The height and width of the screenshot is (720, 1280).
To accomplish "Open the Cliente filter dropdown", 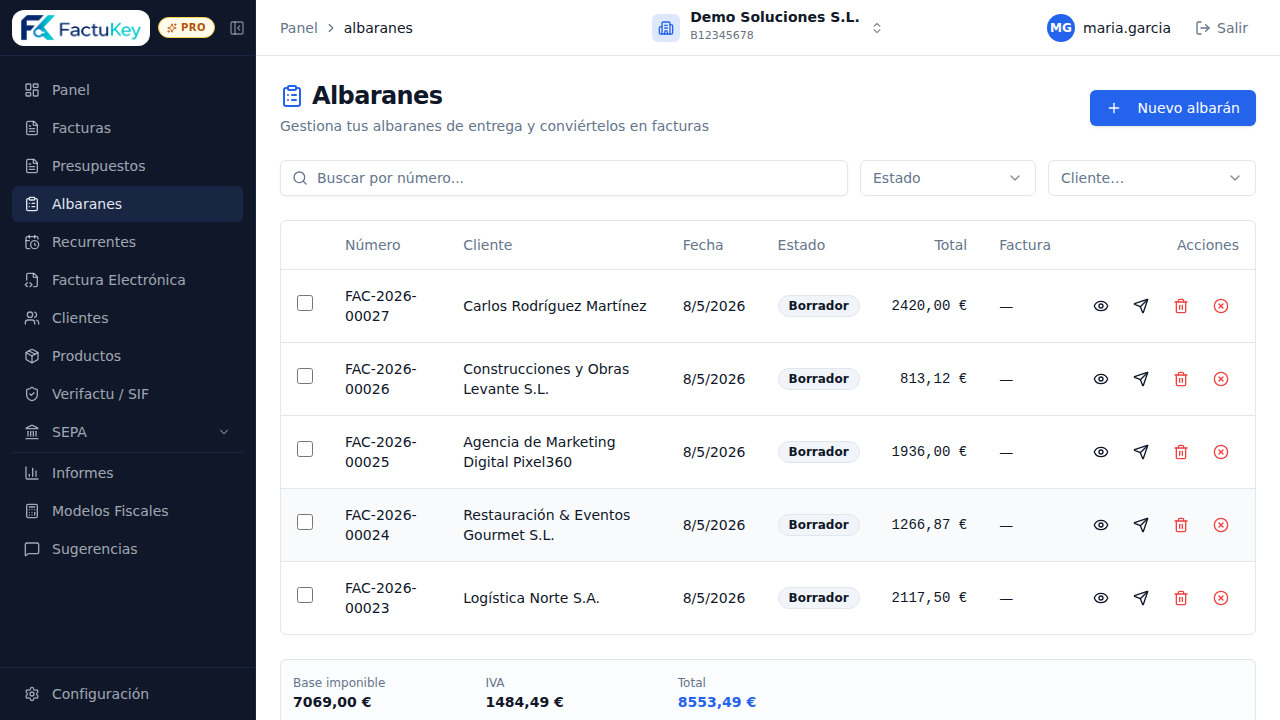I will click(1152, 178).
